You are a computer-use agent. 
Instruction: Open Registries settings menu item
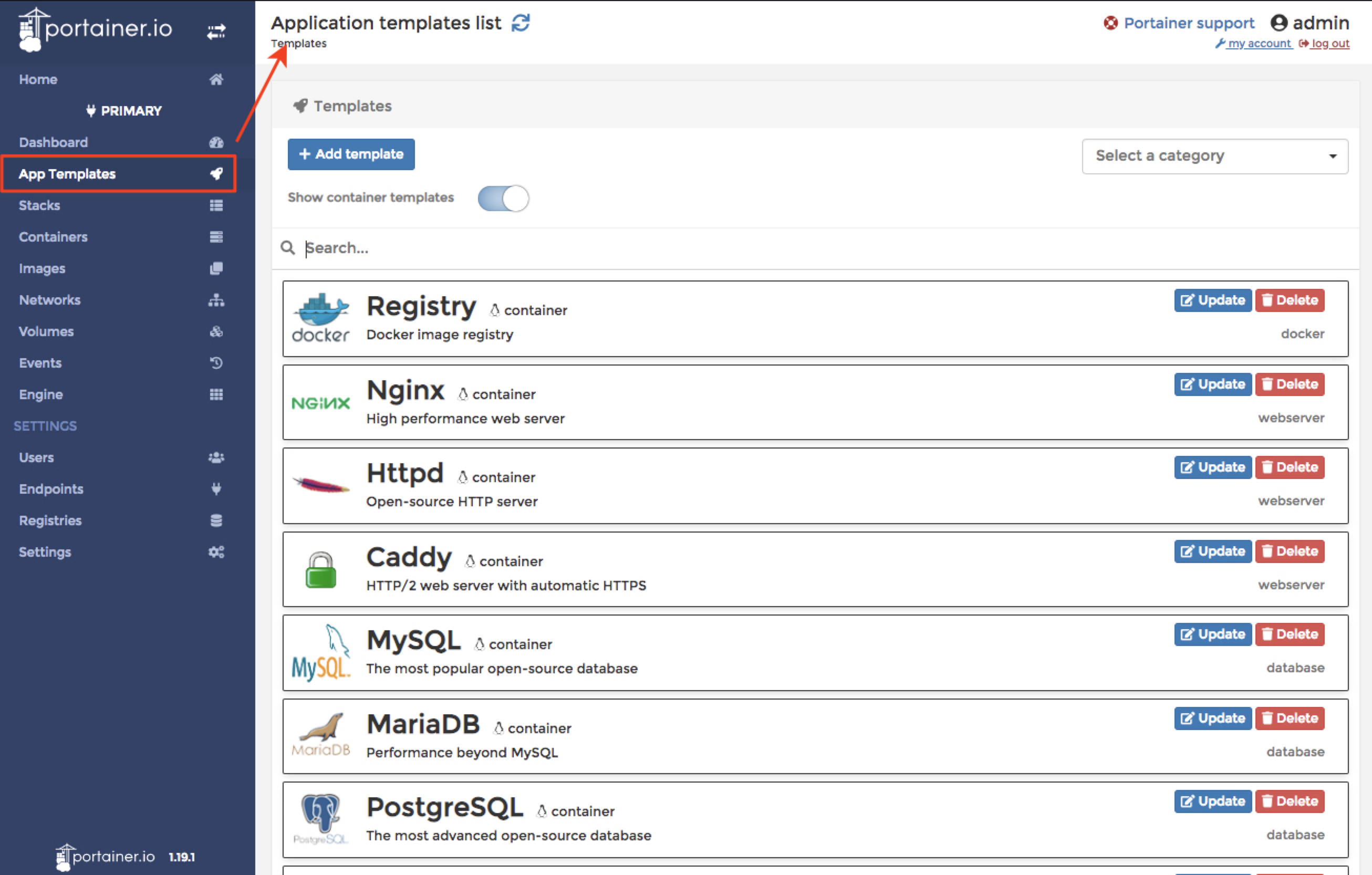50,520
